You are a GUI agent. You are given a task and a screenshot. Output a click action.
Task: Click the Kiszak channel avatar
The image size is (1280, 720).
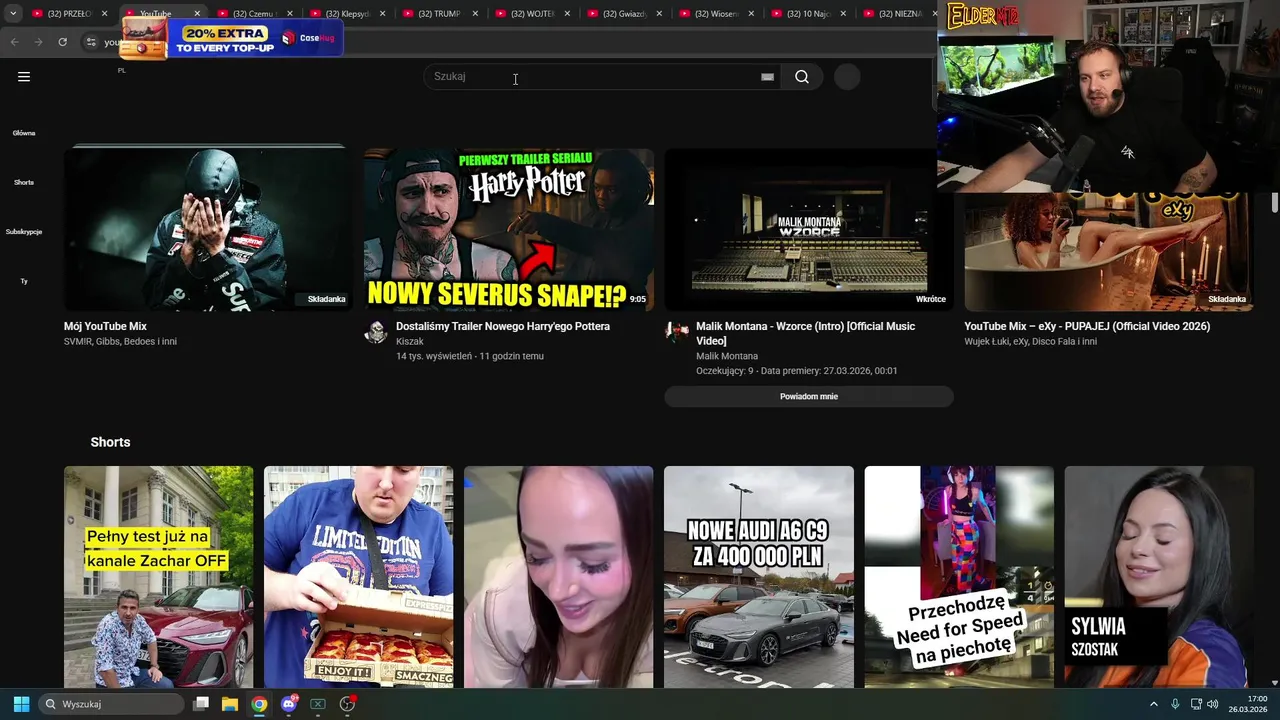pyautogui.click(x=376, y=332)
